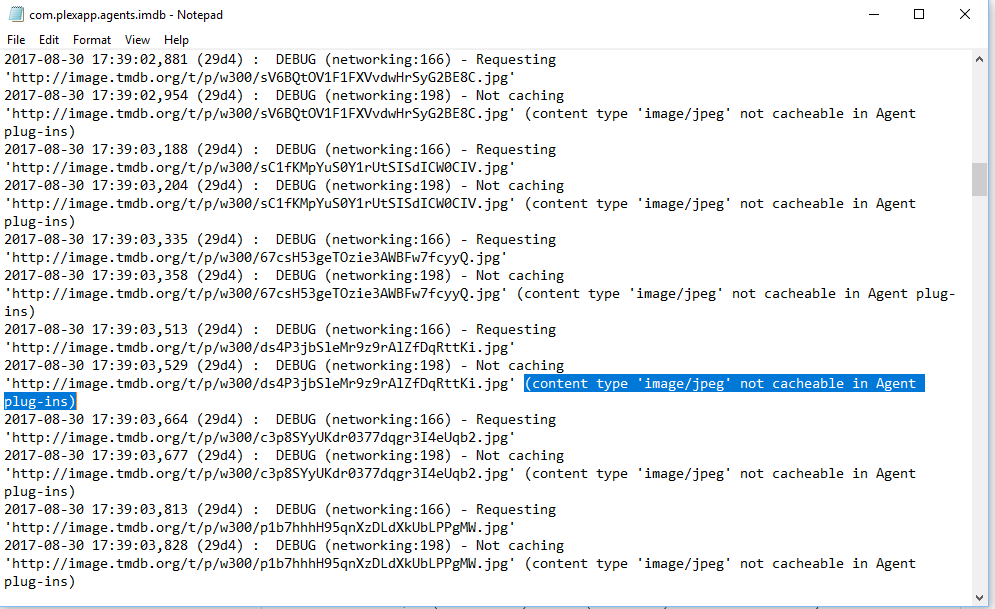Click timestamp 17:39:03,677 Not caching line
This screenshot has height=609, width=995.
click(x=284, y=456)
